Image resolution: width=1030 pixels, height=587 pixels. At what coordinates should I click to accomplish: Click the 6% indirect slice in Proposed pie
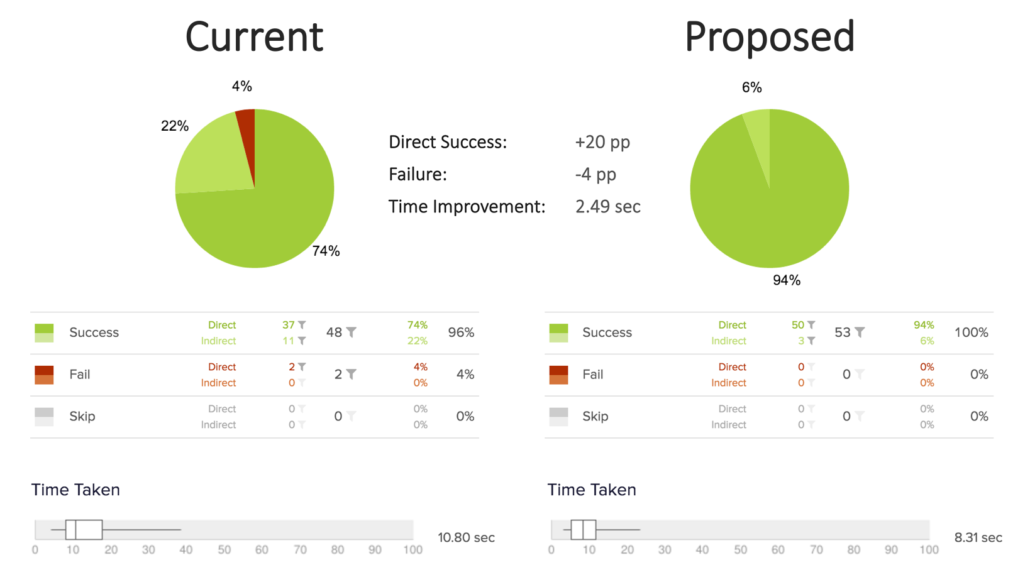[759, 131]
